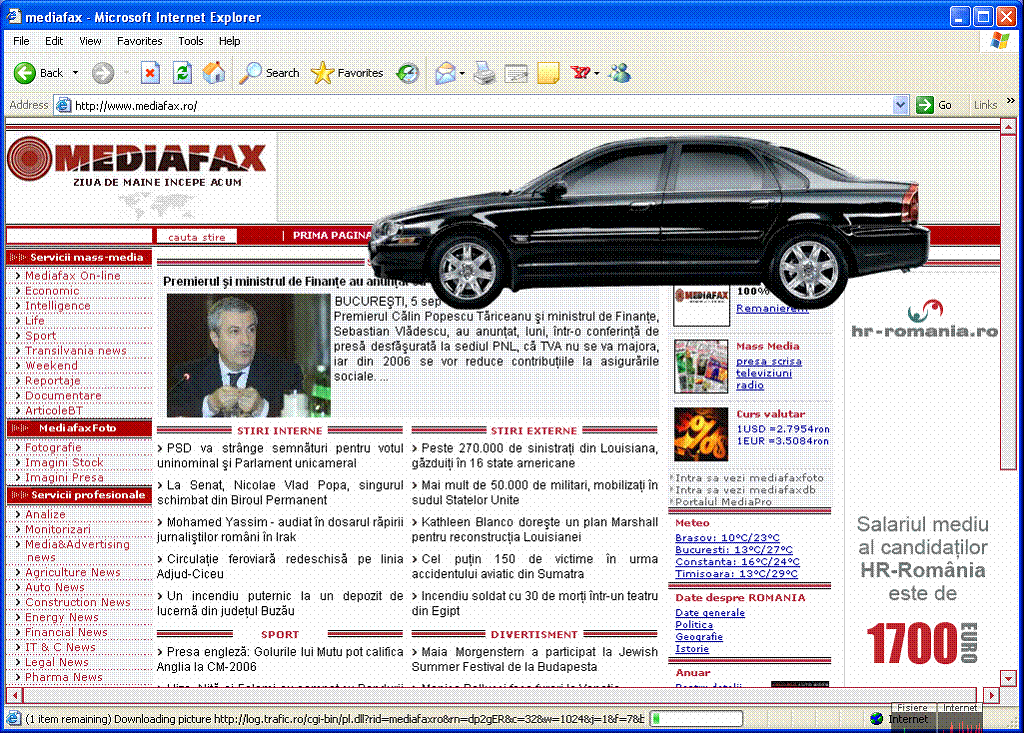This screenshot has width=1024, height=733.
Task: Open the Edit menu
Action: pyautogui.click(x=54, y=41)
